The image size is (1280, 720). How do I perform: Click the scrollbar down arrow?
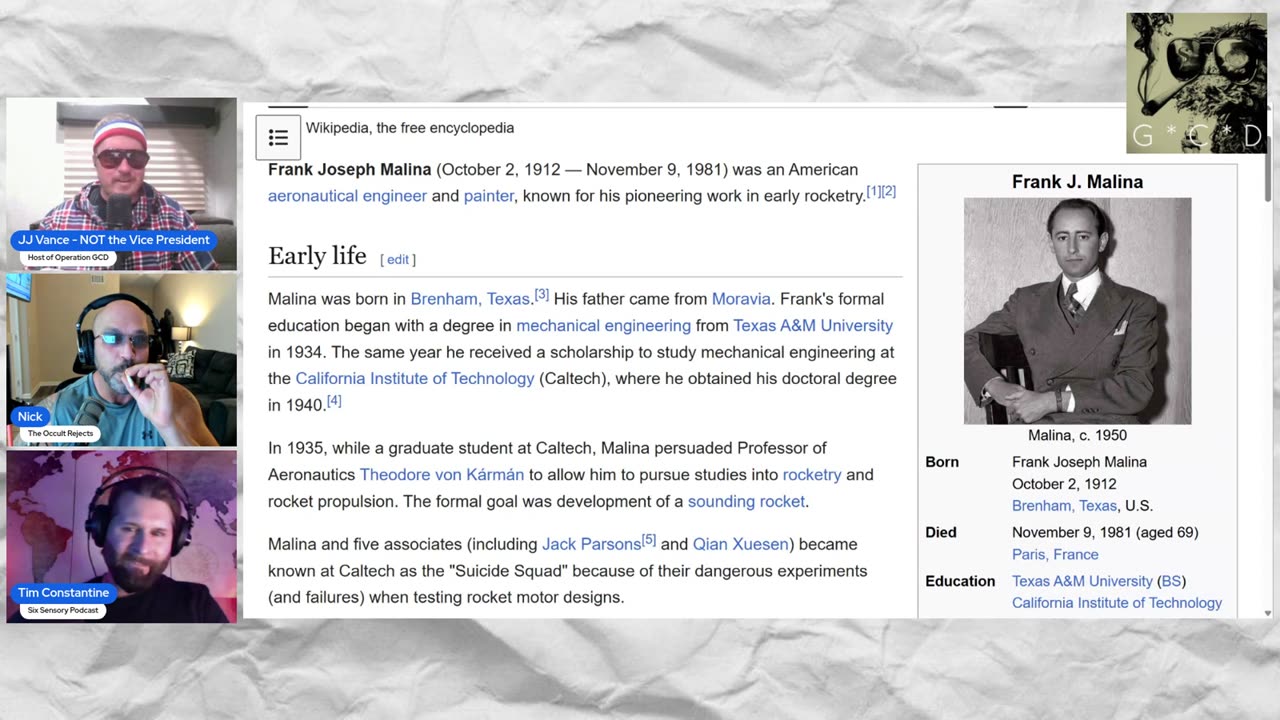coord(1268,613)
